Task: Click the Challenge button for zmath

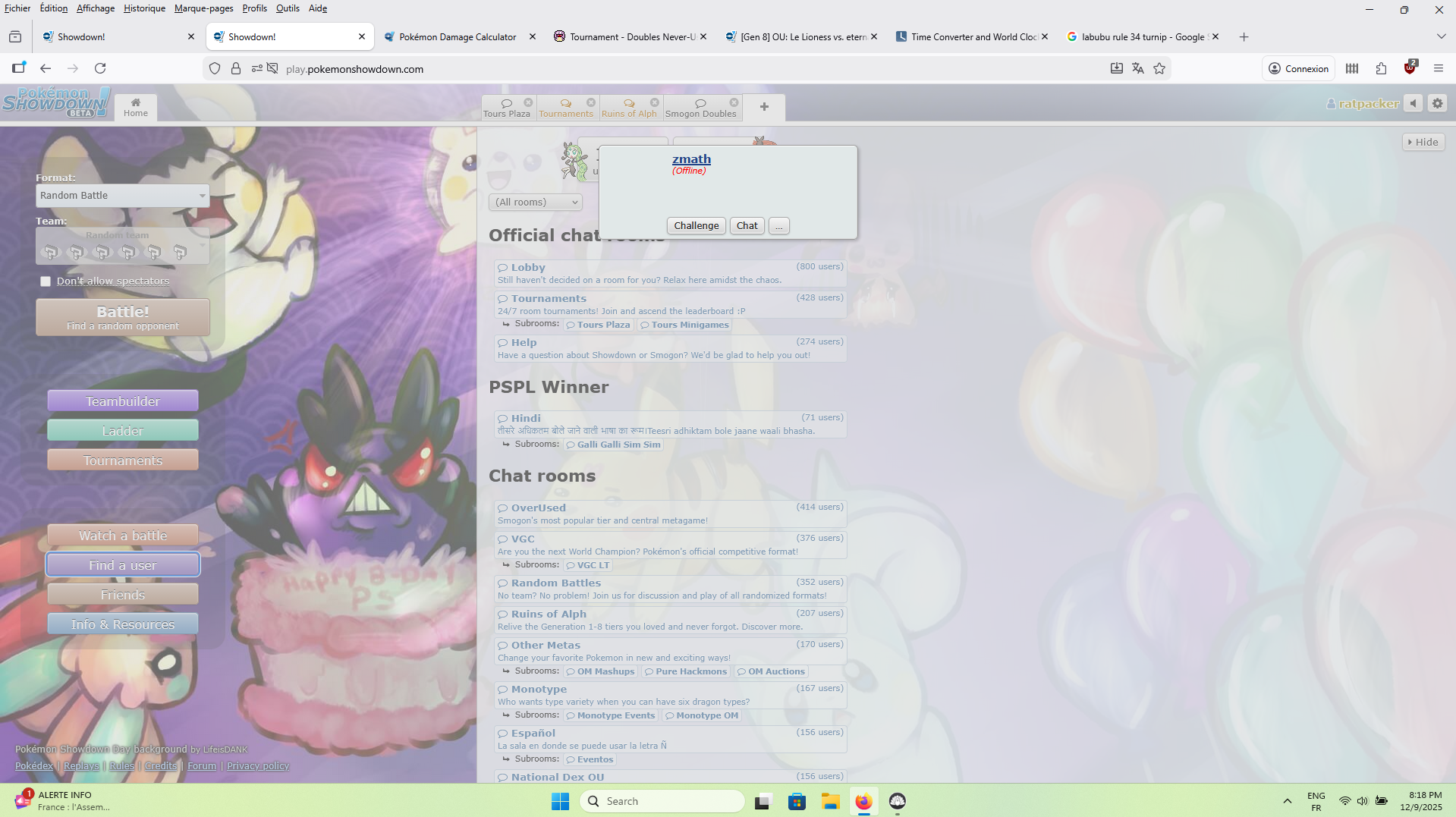Action: click(x=696, y=225)
